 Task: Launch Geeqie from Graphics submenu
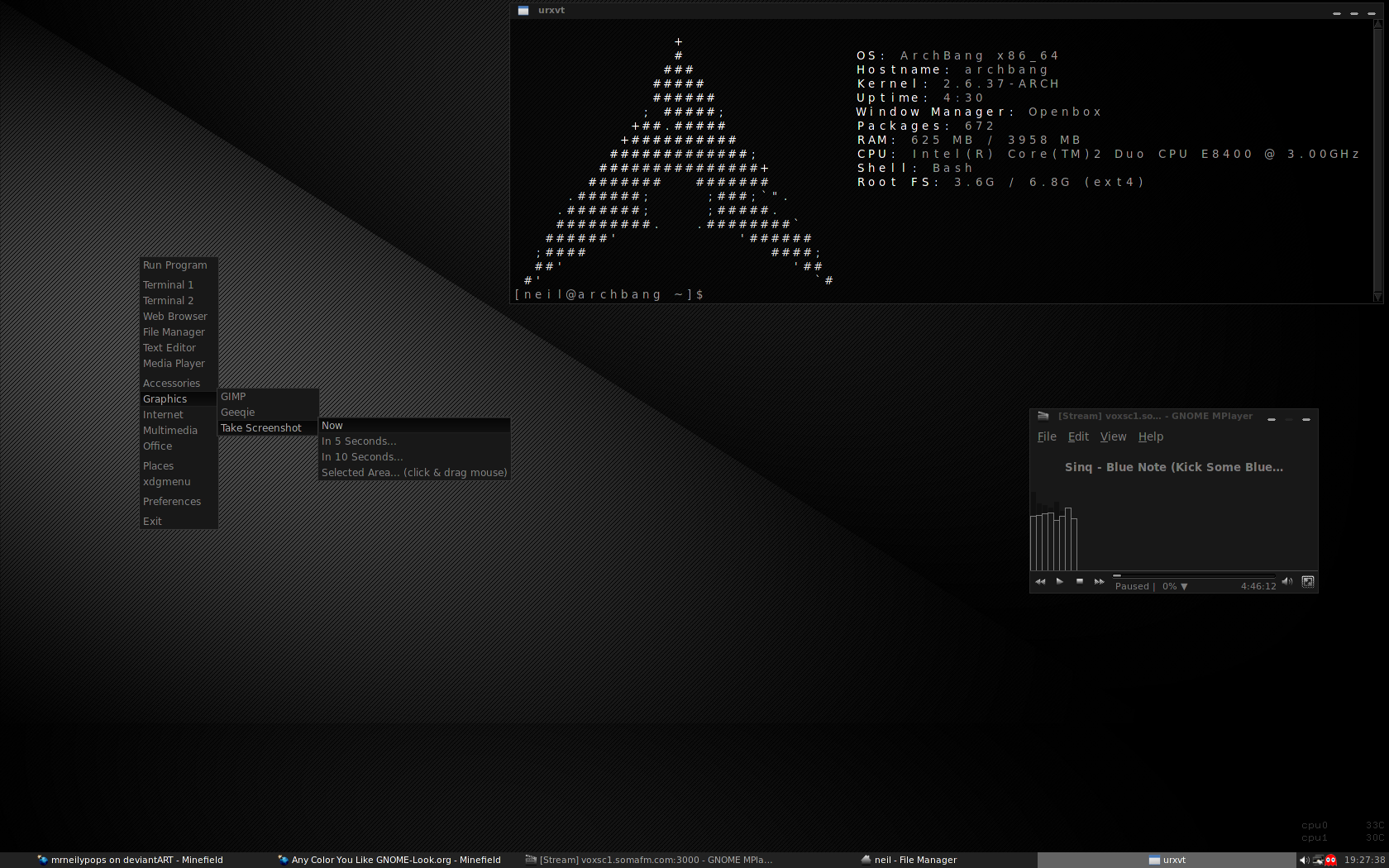pyautogui.click(x=268, y=413)
